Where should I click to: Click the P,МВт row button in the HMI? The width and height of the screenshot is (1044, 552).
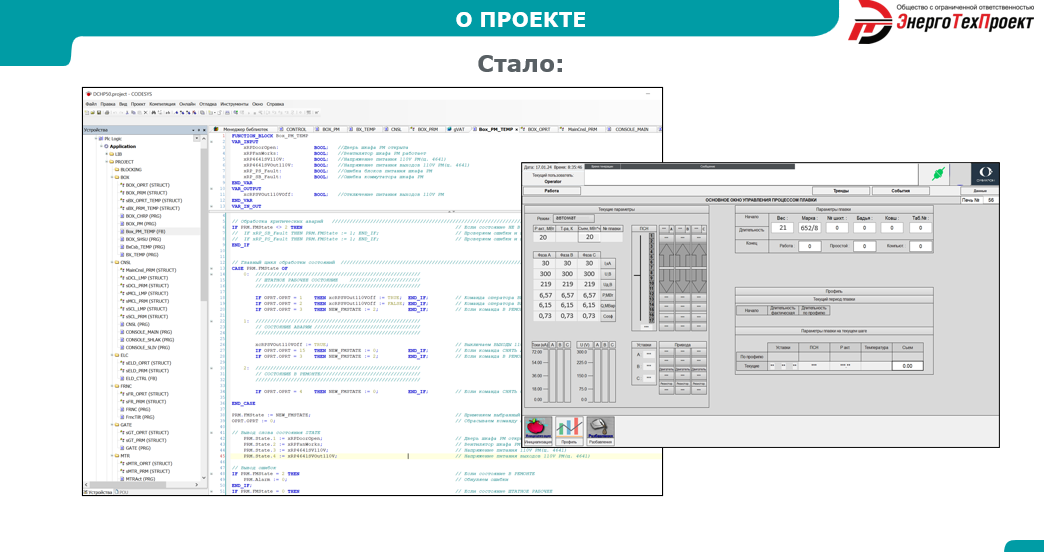pos(607,294)
